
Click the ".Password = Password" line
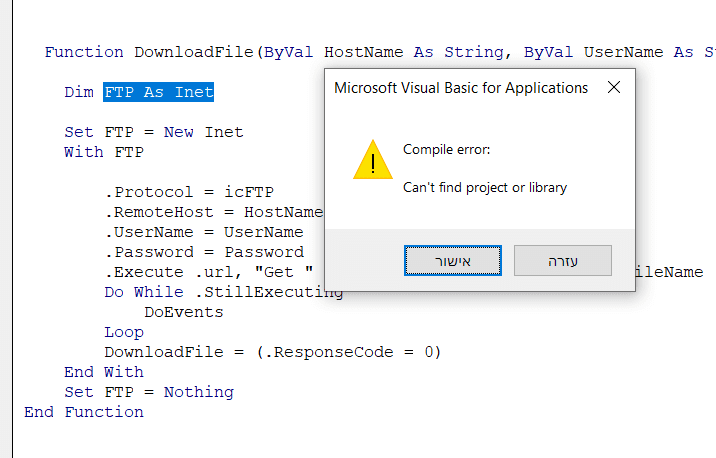tap(203, 252)
